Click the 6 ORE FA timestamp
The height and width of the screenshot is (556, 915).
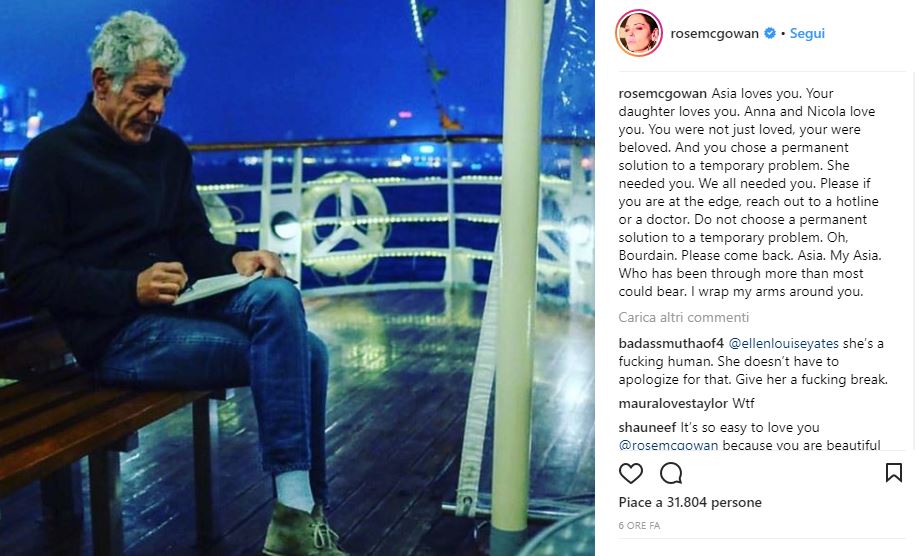click(x=640, y=526)
